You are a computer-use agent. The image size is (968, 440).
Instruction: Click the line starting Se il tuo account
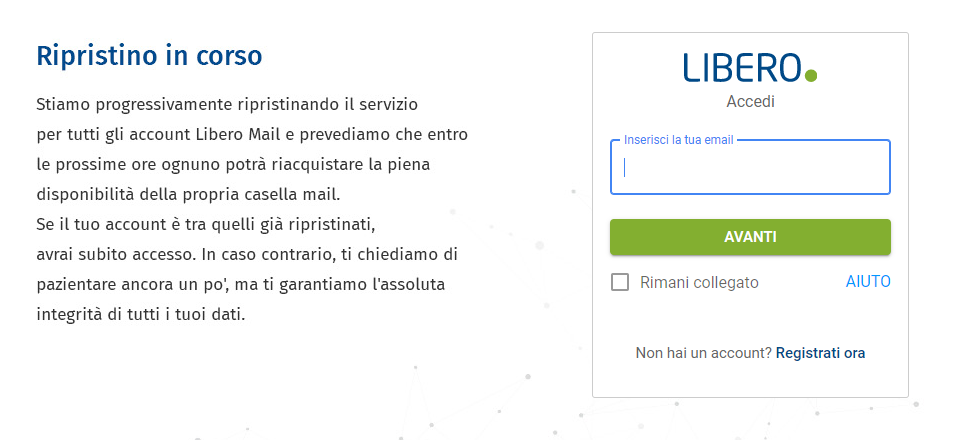pos(205,224)
